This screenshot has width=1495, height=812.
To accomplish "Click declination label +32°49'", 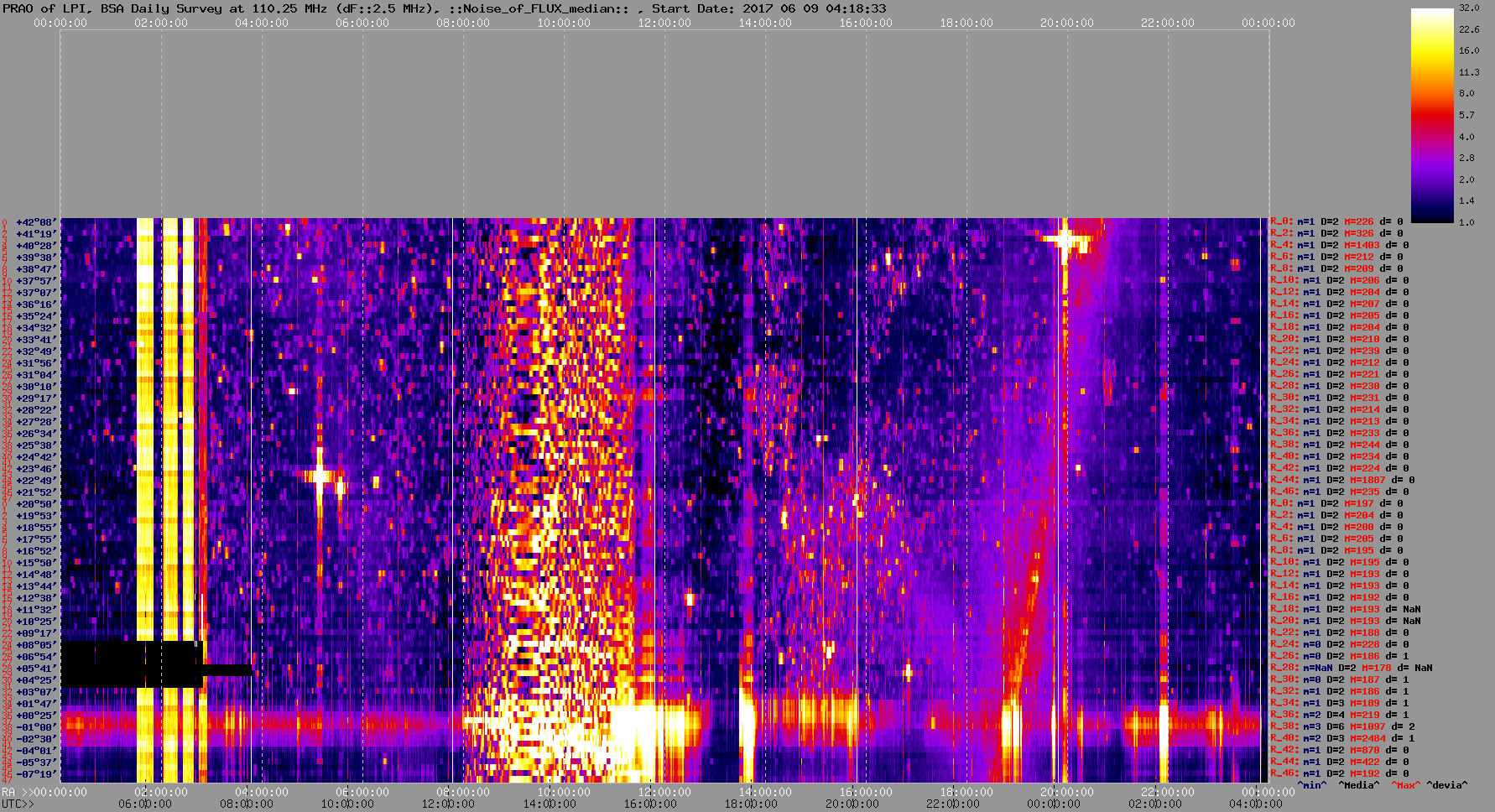I will click(x=36, y=351).
